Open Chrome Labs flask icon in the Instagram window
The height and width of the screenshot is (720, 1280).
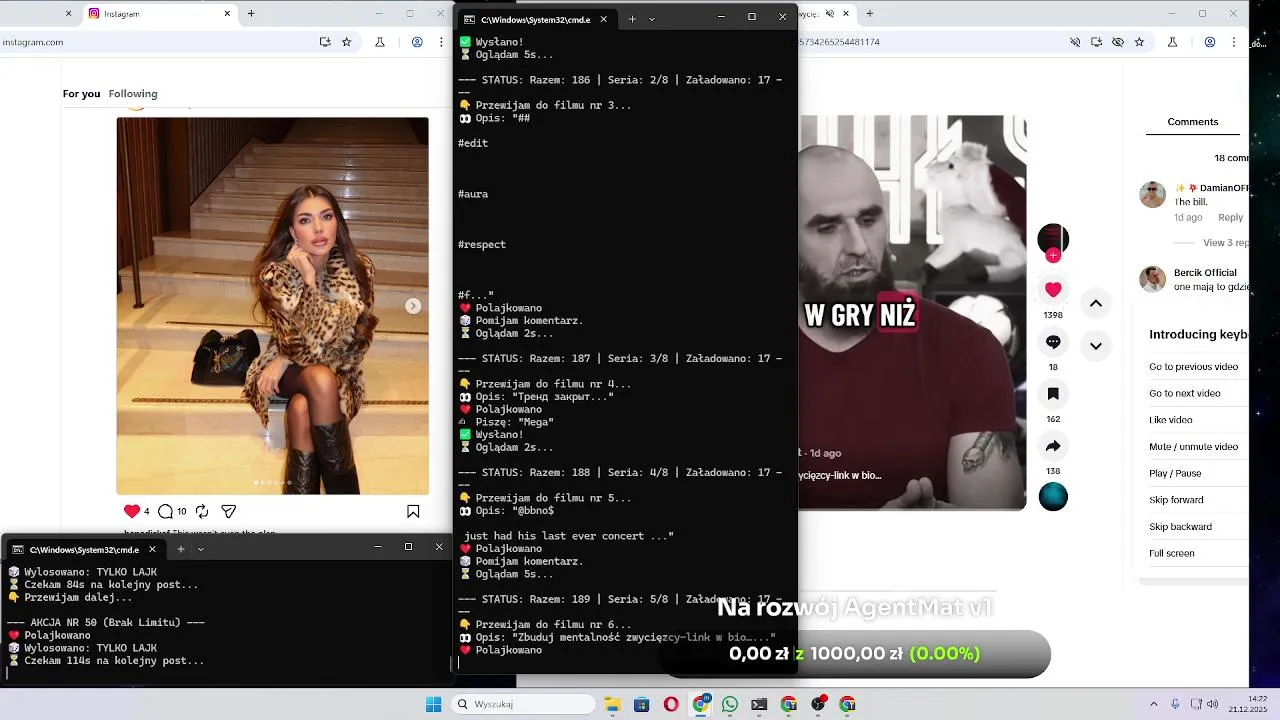click(x=380, y=42)
